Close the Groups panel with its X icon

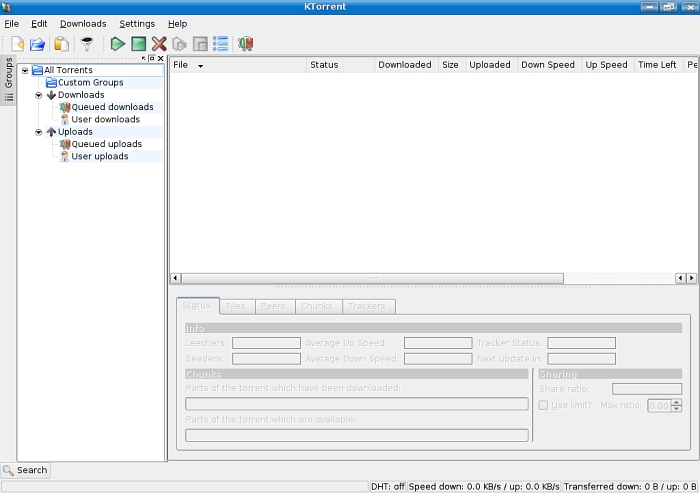pos(161,58)
